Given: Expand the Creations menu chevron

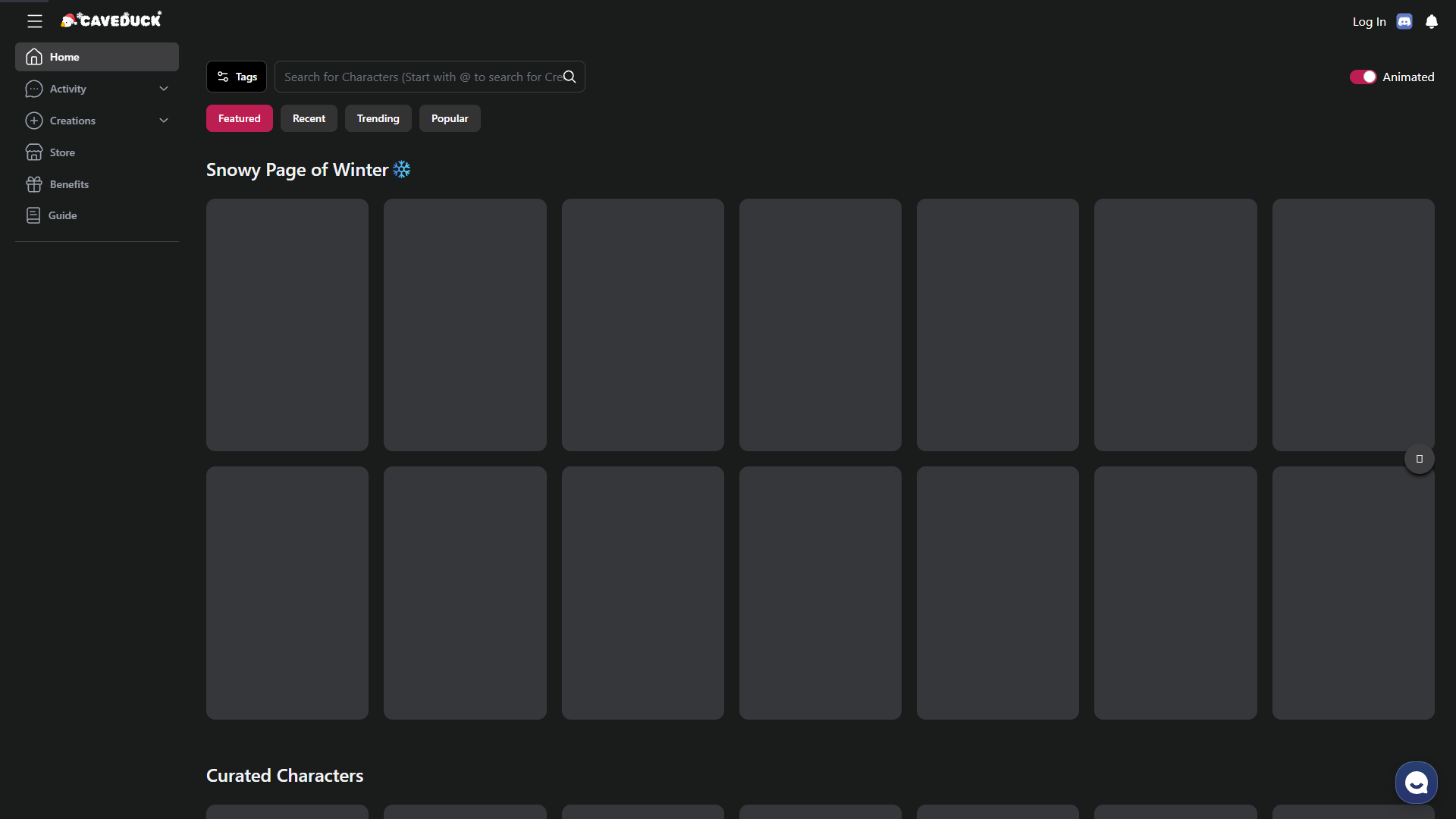Looking at the screenshot, I should [164, 121].
